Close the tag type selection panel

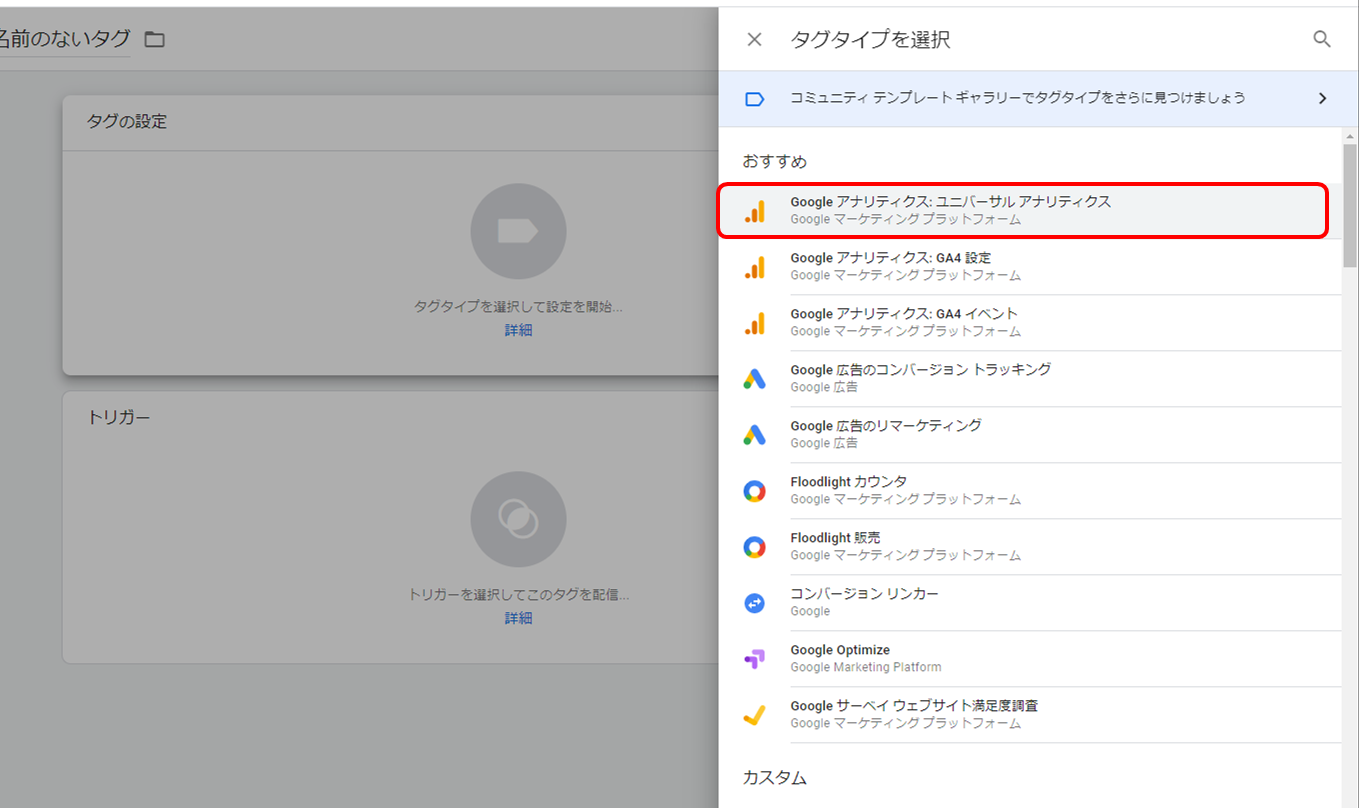[754, 39]
